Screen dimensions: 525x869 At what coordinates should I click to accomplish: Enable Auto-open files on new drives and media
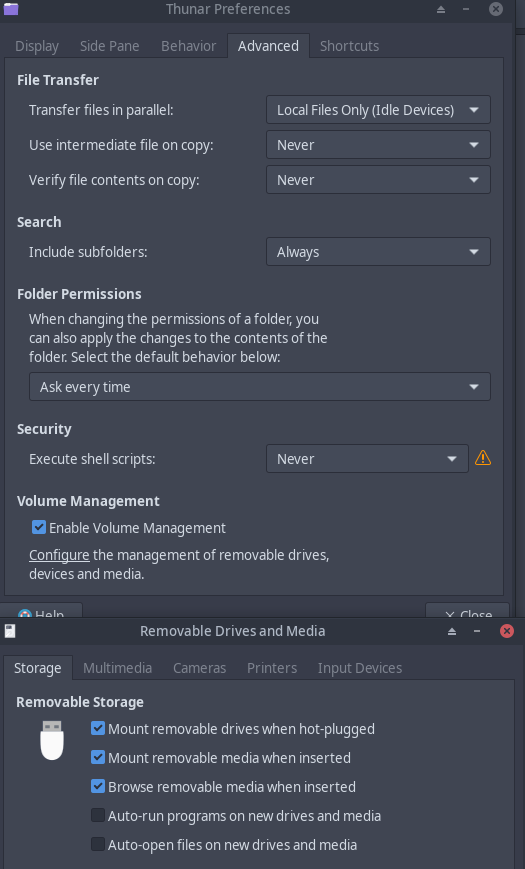click(98, 844)
